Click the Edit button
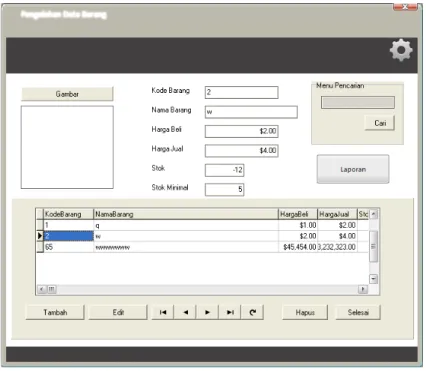Image resolution: width=426 pixels, height=371 pixels. tap(118, 312)
